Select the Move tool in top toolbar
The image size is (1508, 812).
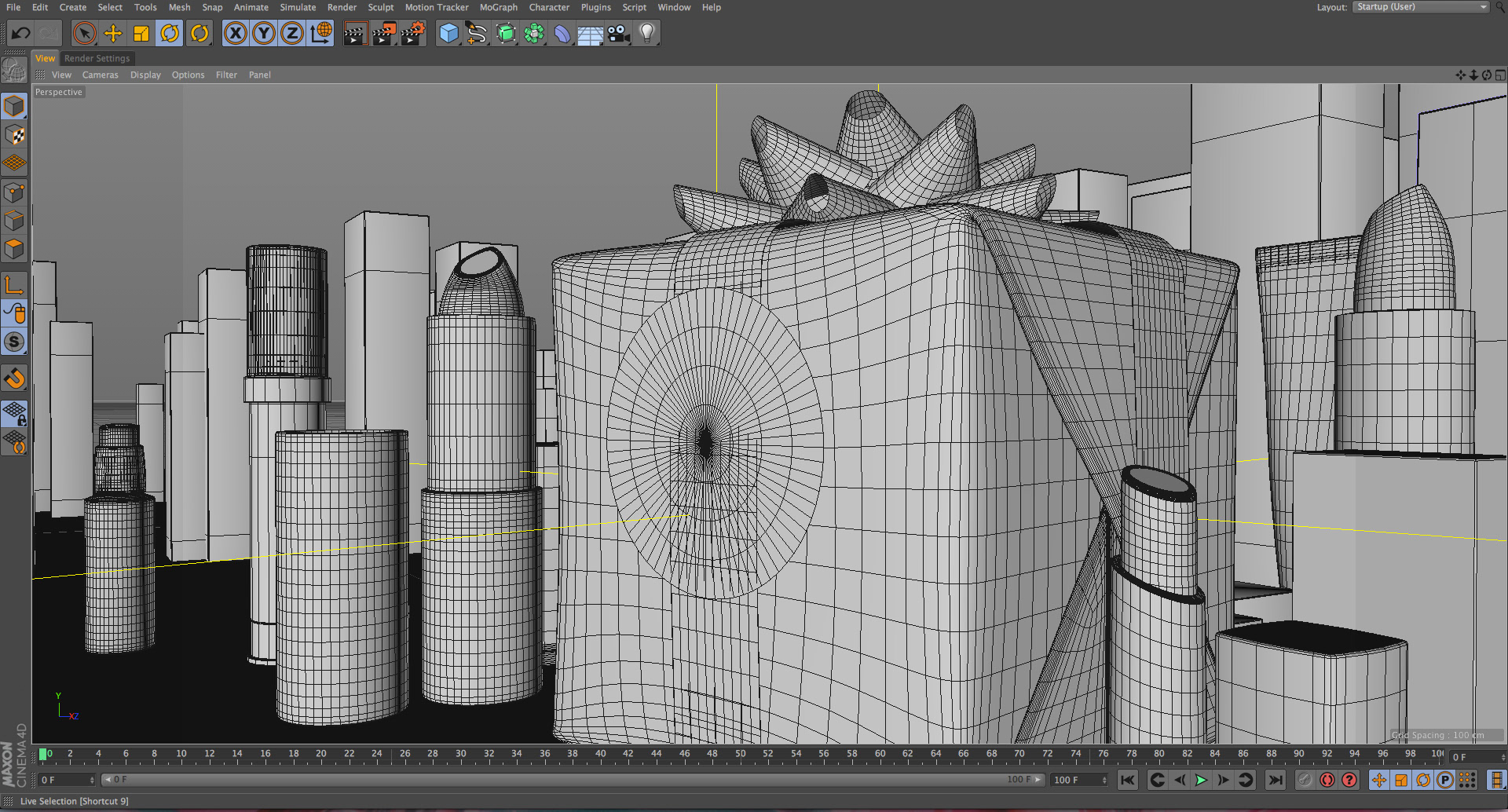[x=113, y=34]
